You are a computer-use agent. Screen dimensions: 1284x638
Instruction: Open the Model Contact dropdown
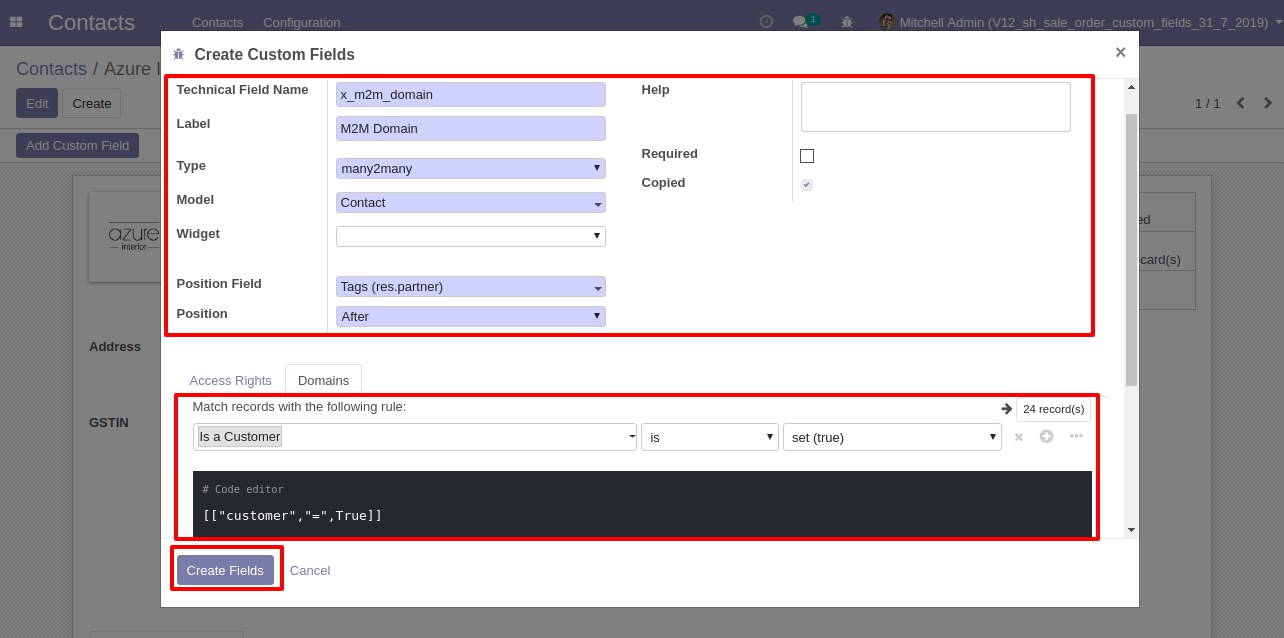click(x=471, y=203)
